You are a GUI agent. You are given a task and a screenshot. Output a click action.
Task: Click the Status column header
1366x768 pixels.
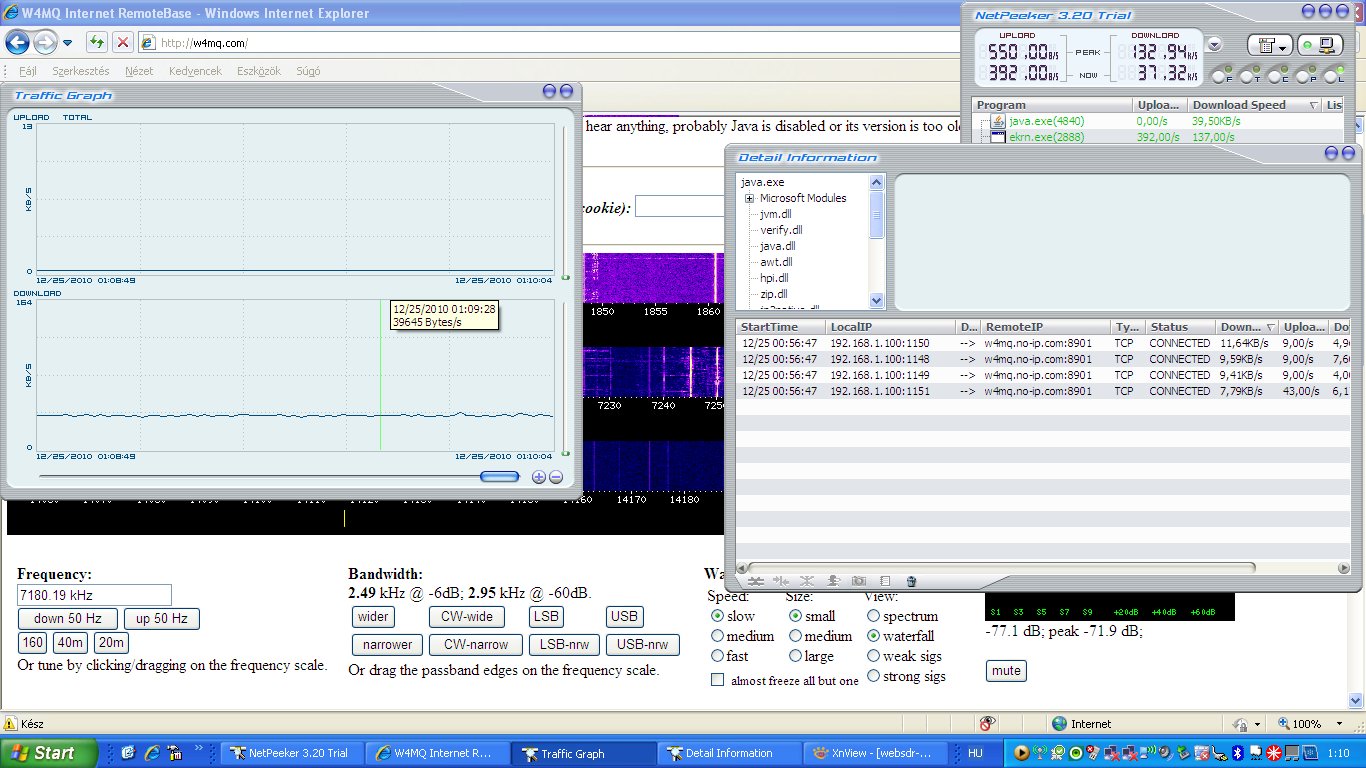tap(1180, 327)
